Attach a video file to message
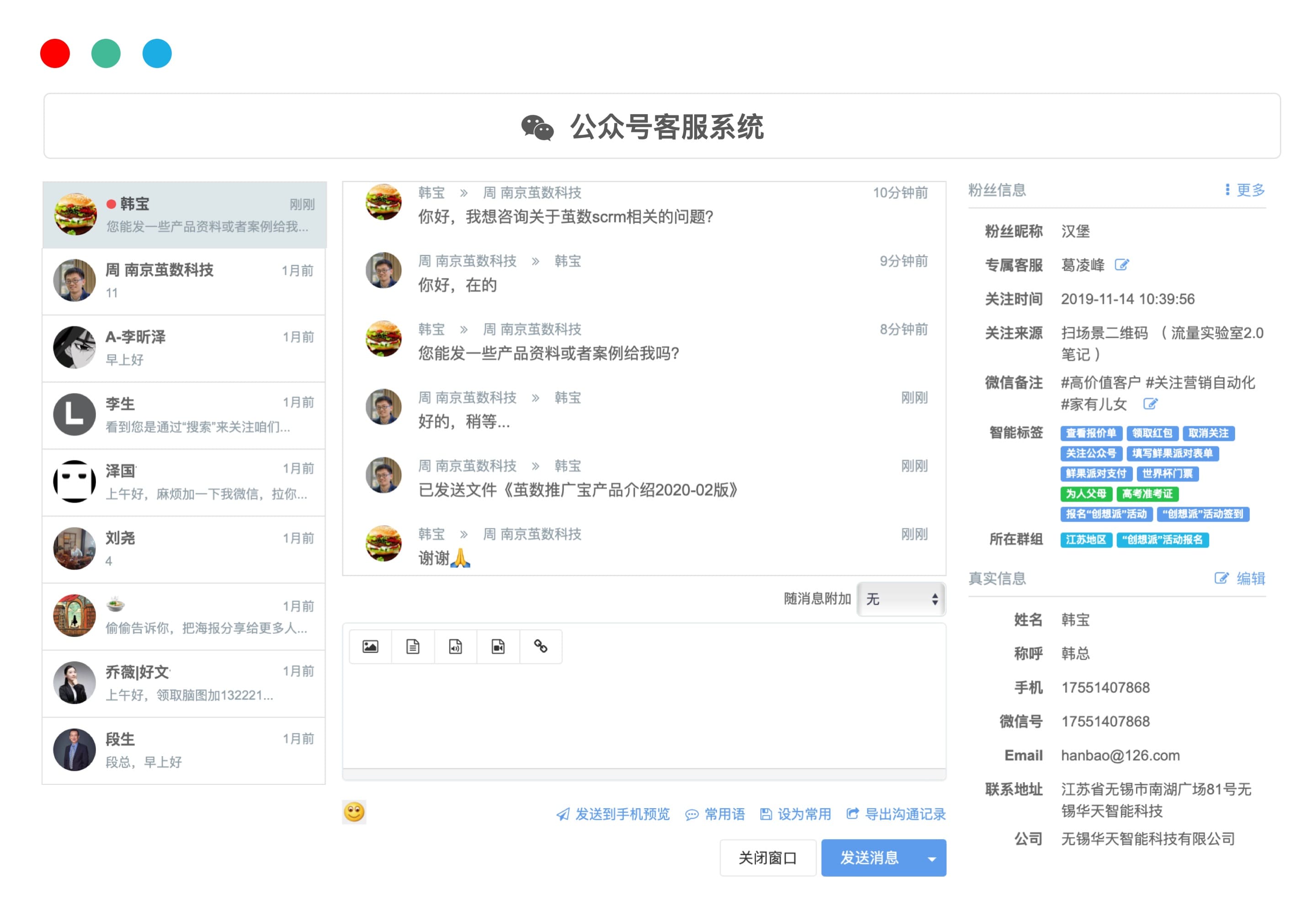The image size is (1316, 921). pyautogui.click(x=498, y=646)
